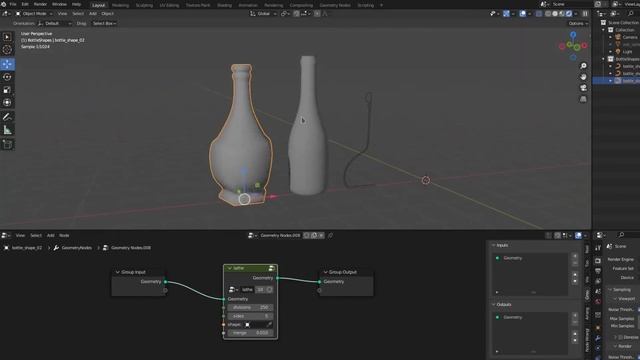Open the Modifiers wrench properties tab

(x=598, y=338)
